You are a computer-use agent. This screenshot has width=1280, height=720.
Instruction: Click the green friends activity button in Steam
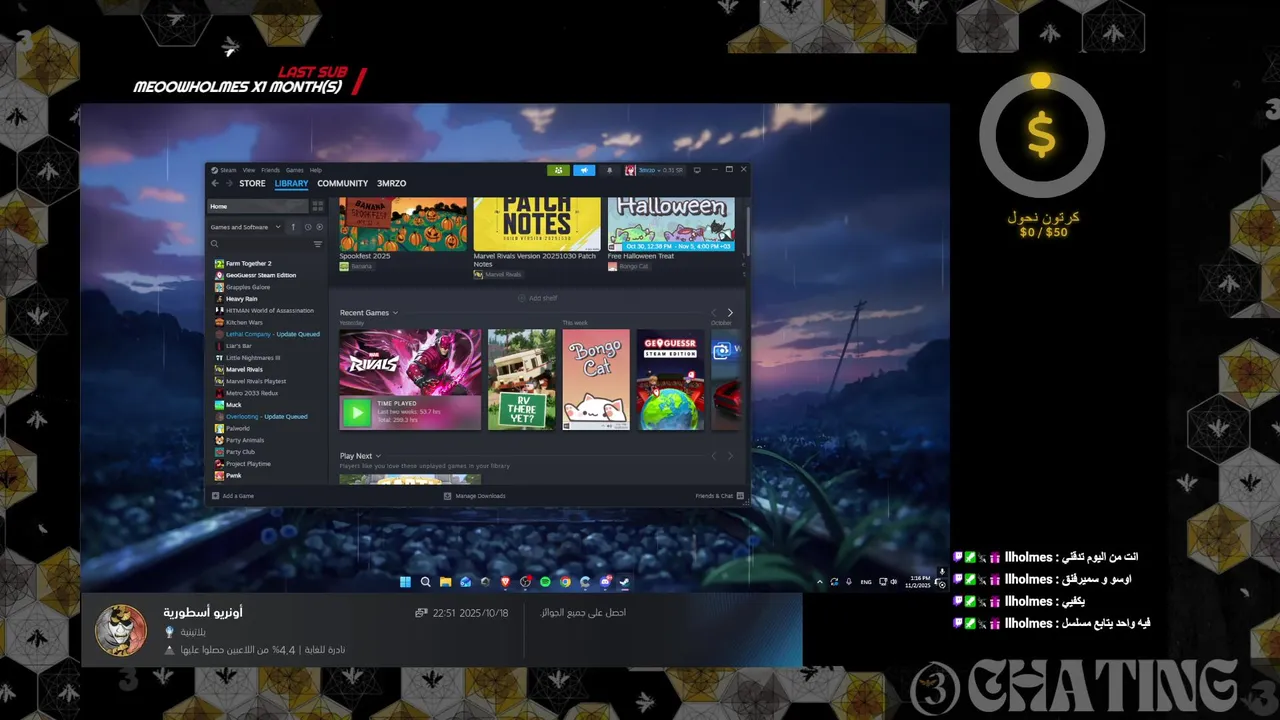558,170
